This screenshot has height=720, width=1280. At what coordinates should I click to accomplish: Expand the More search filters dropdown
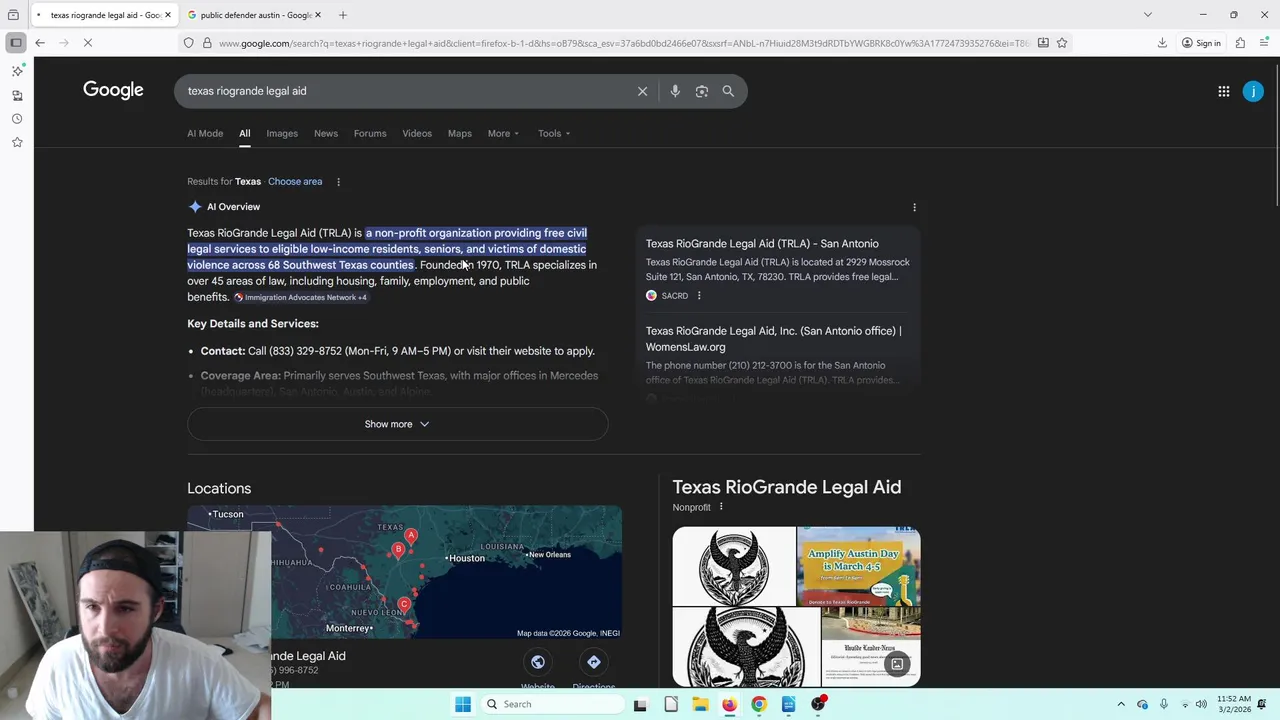tap(503, 133)
